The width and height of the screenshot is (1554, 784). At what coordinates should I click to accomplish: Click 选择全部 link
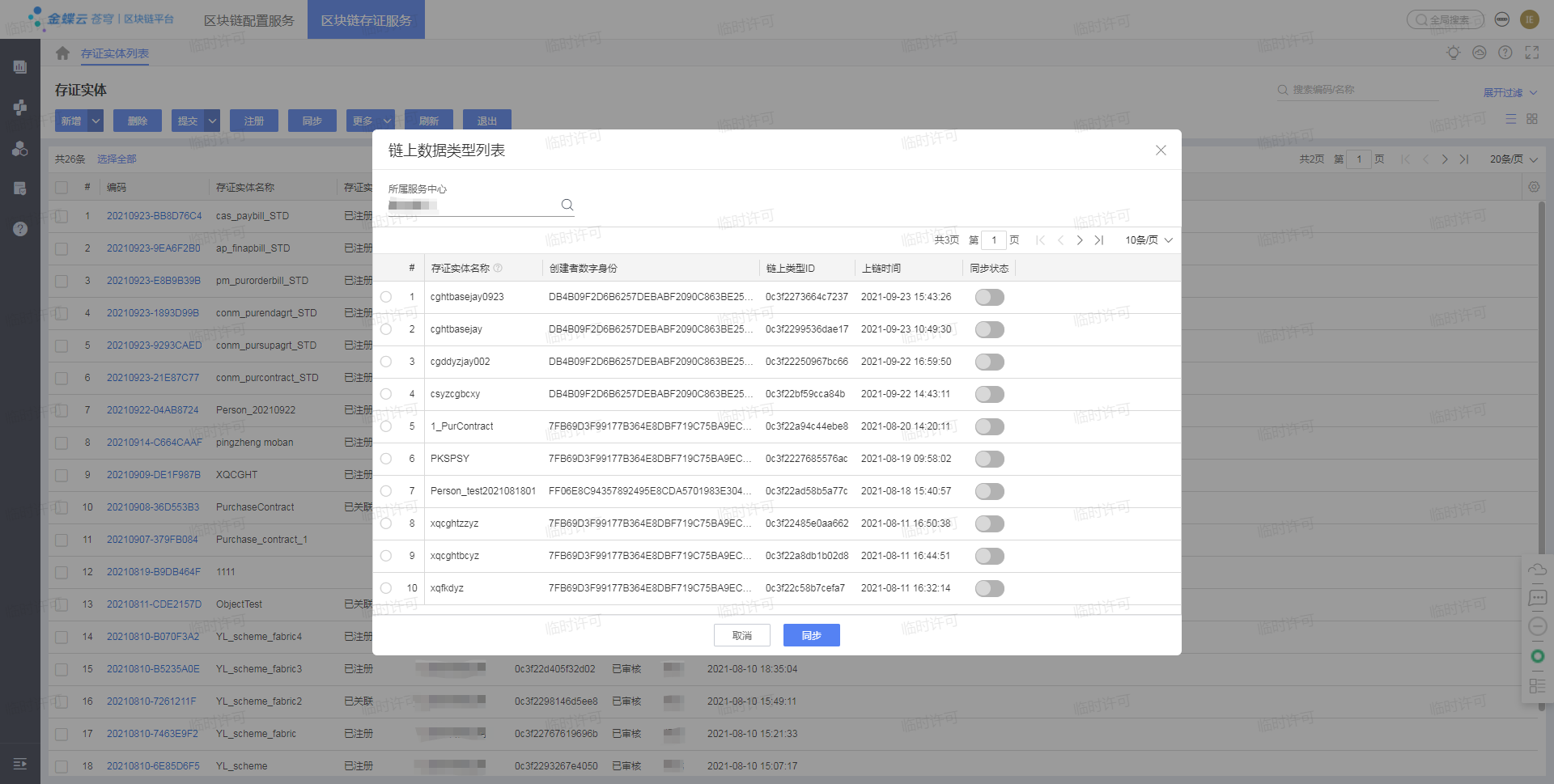tap(117, 159)
